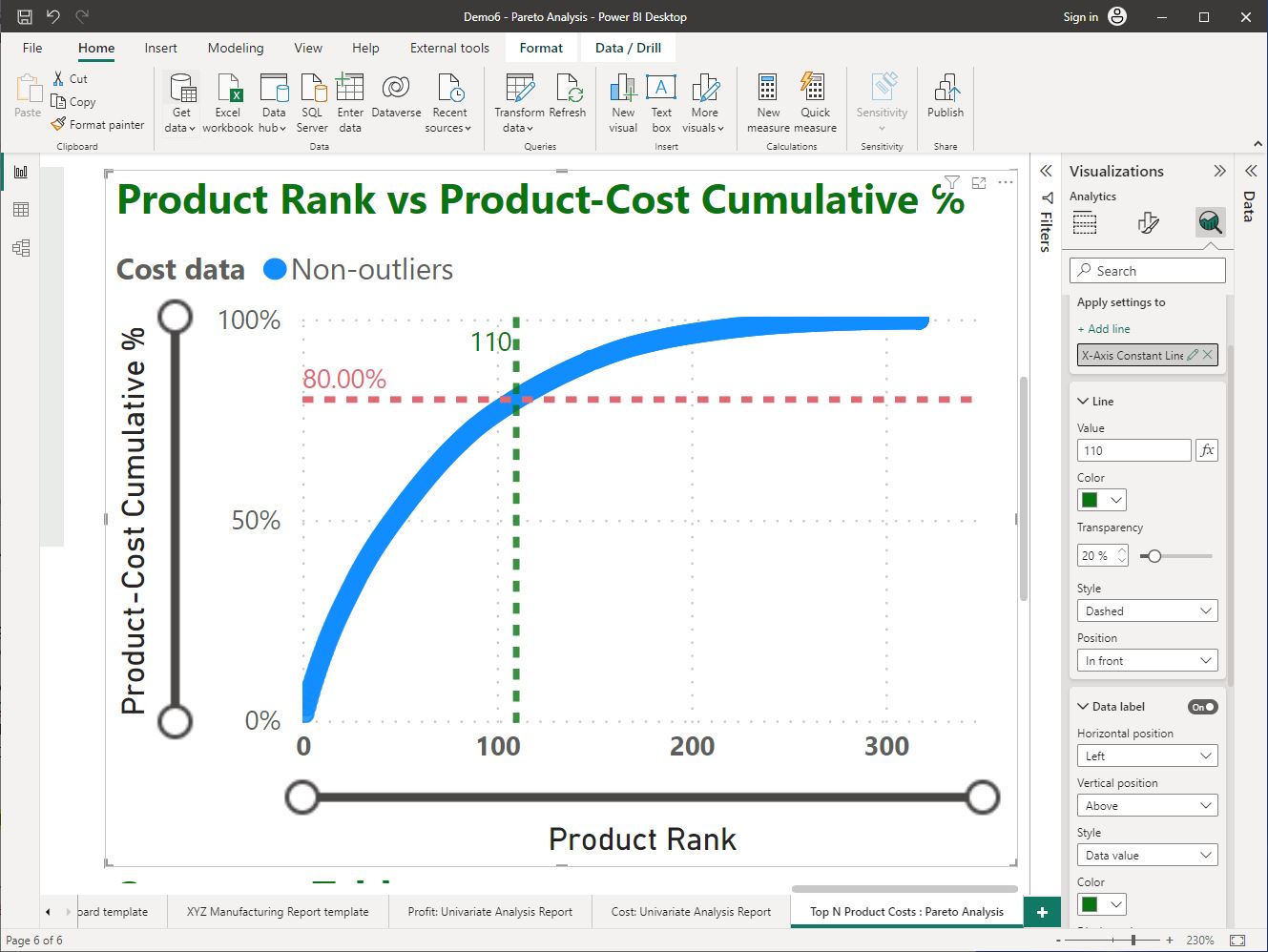Collapse the Visualizations pane

click(x=1219, y=171)
